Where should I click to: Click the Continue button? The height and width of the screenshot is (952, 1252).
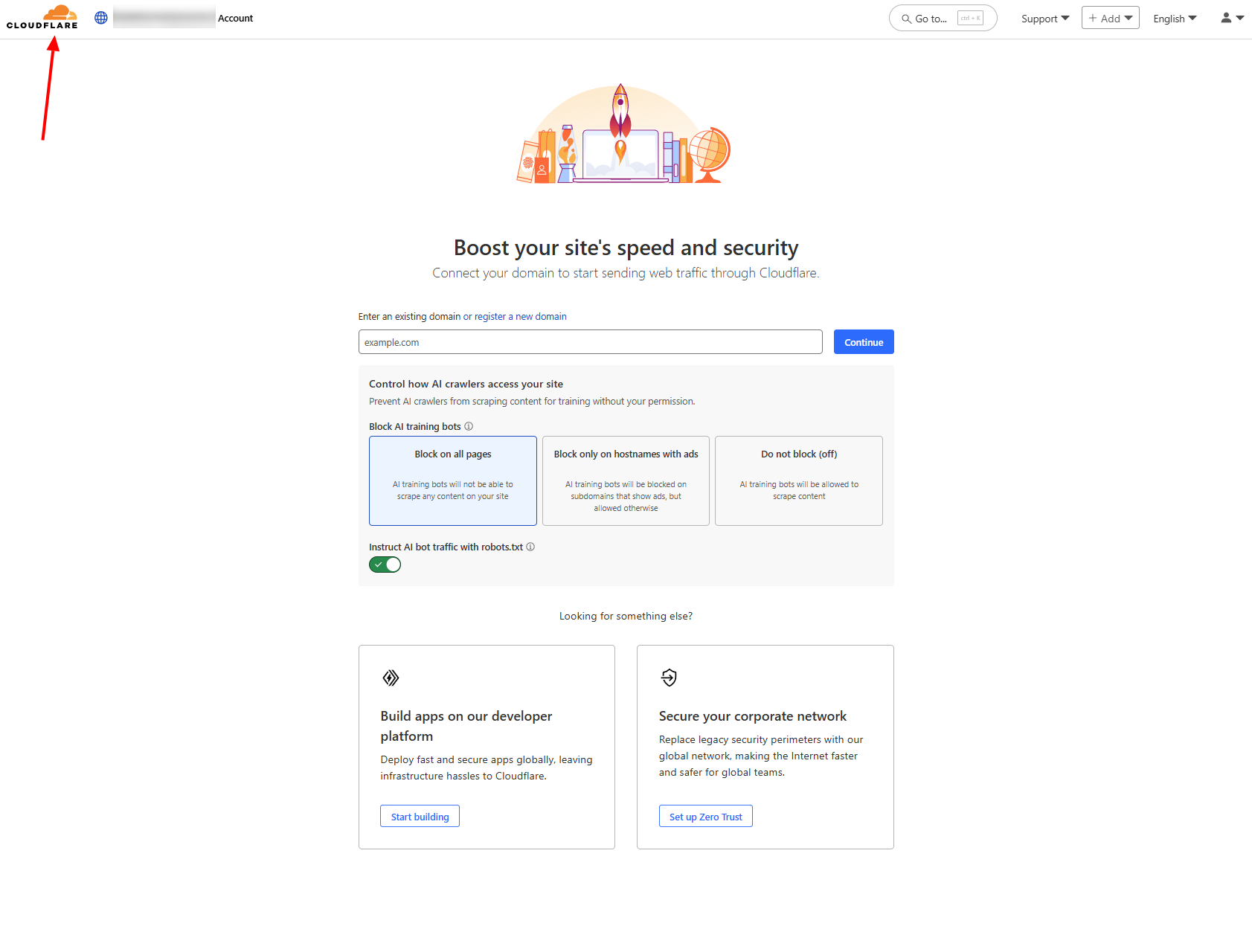click(863, 342)
